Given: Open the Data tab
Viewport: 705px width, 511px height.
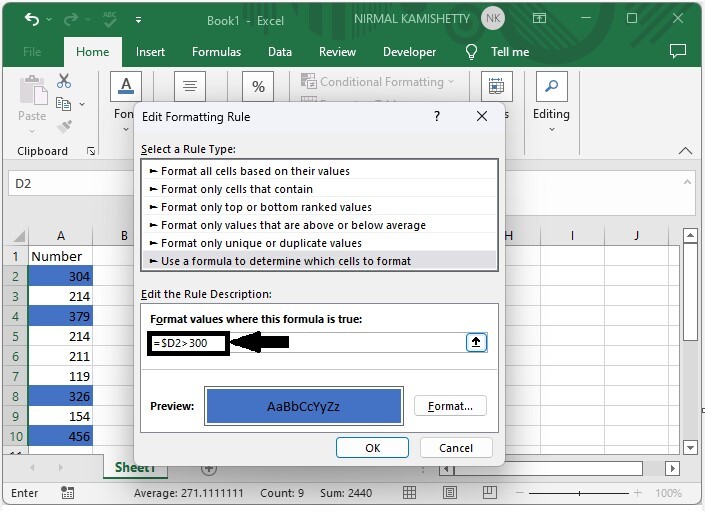Looking at the screenshot, I should 280,52.
